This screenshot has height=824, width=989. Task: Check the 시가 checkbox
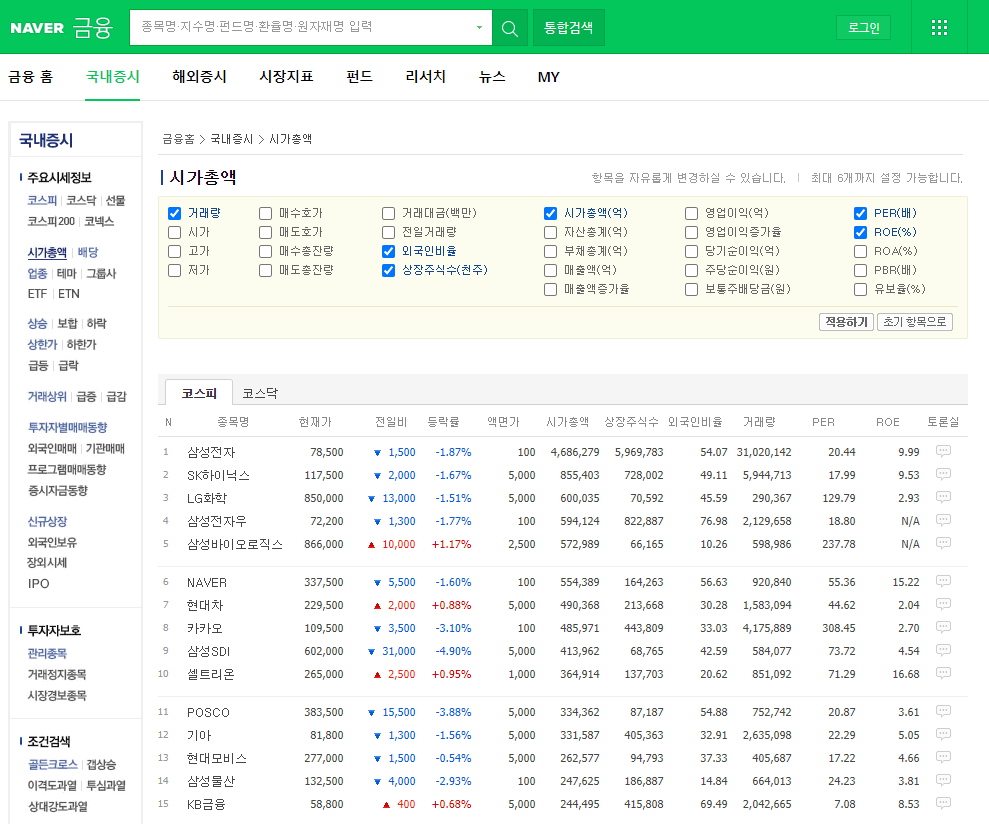click(175, 232)
